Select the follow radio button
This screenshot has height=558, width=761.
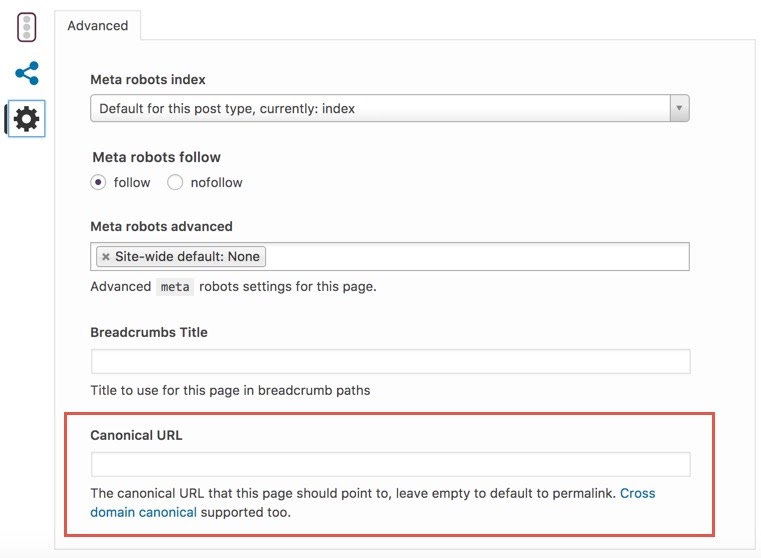click(x=98, y=182)
